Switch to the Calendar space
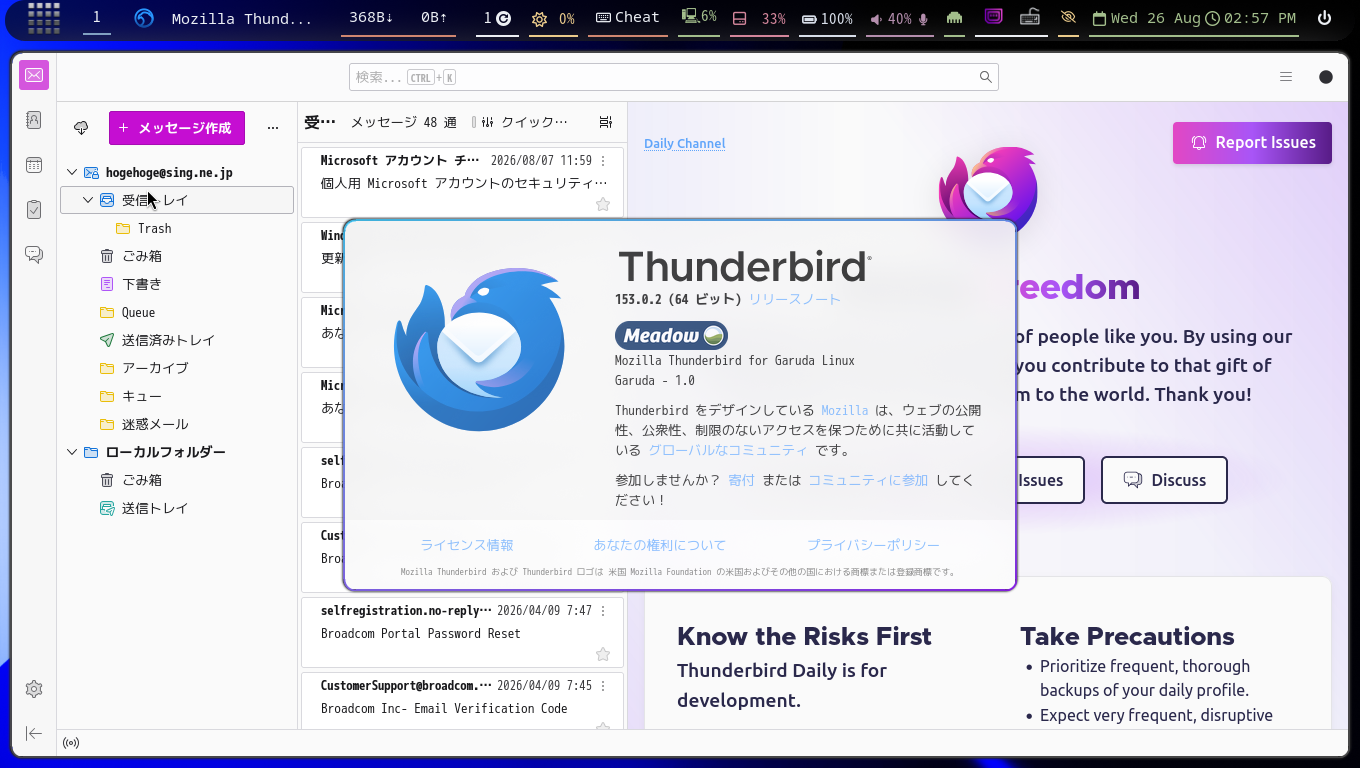The height and width of the screenshot is (768, 1360). 34,165
